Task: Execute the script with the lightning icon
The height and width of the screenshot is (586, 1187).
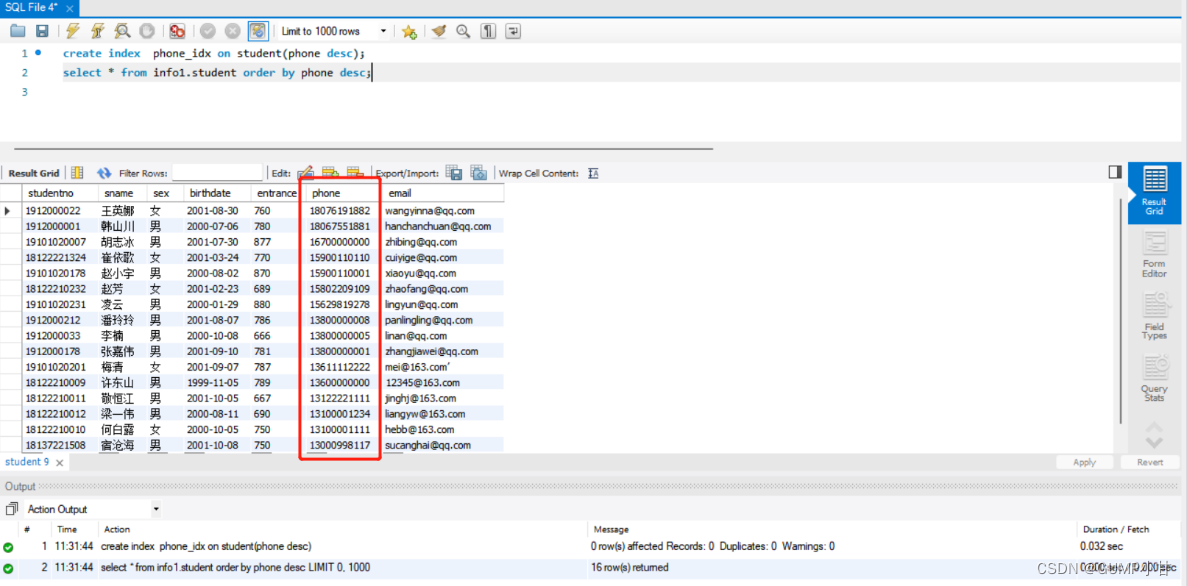Action: coord(73,31)
